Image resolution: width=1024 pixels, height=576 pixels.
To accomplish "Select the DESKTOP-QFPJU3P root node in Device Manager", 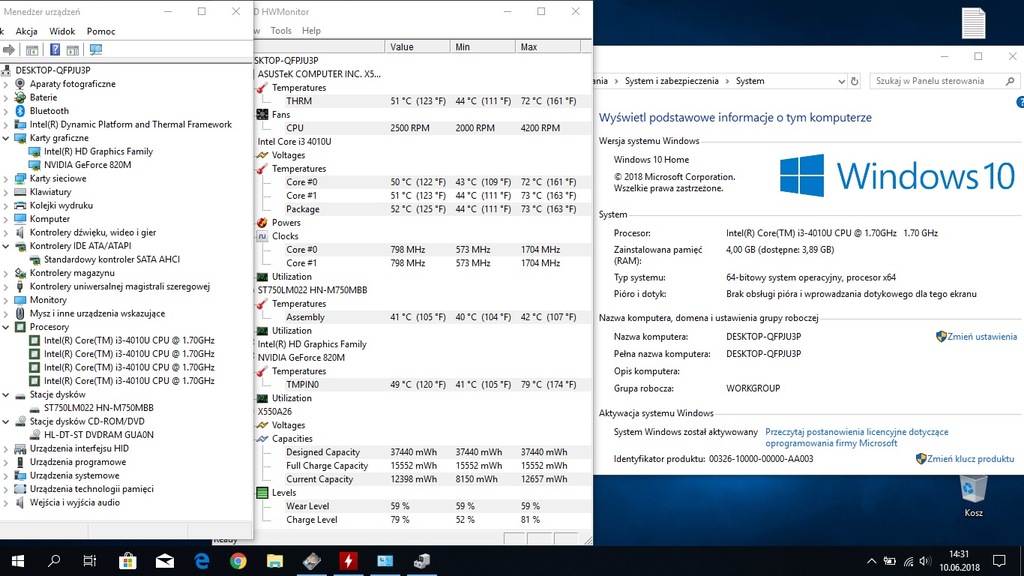I will coord(53,71).
